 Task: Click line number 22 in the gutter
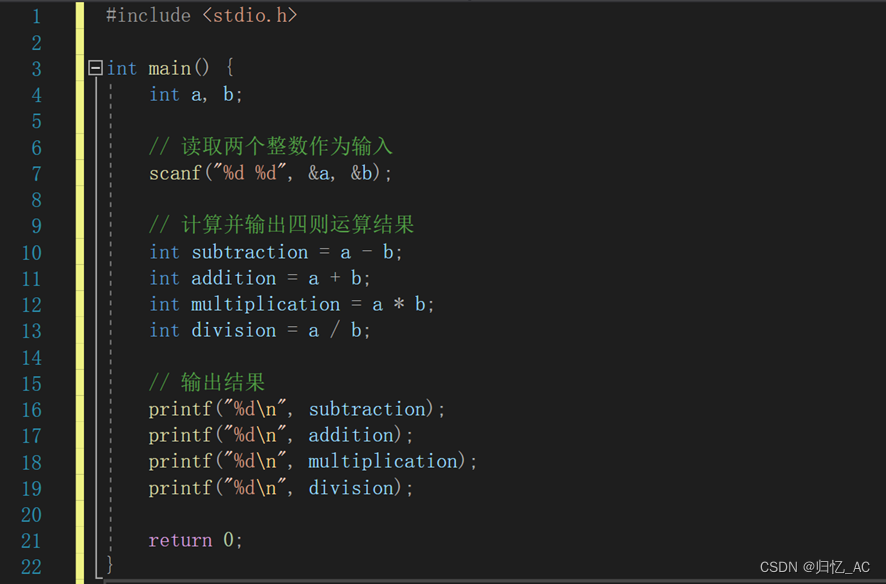[32, 566]
